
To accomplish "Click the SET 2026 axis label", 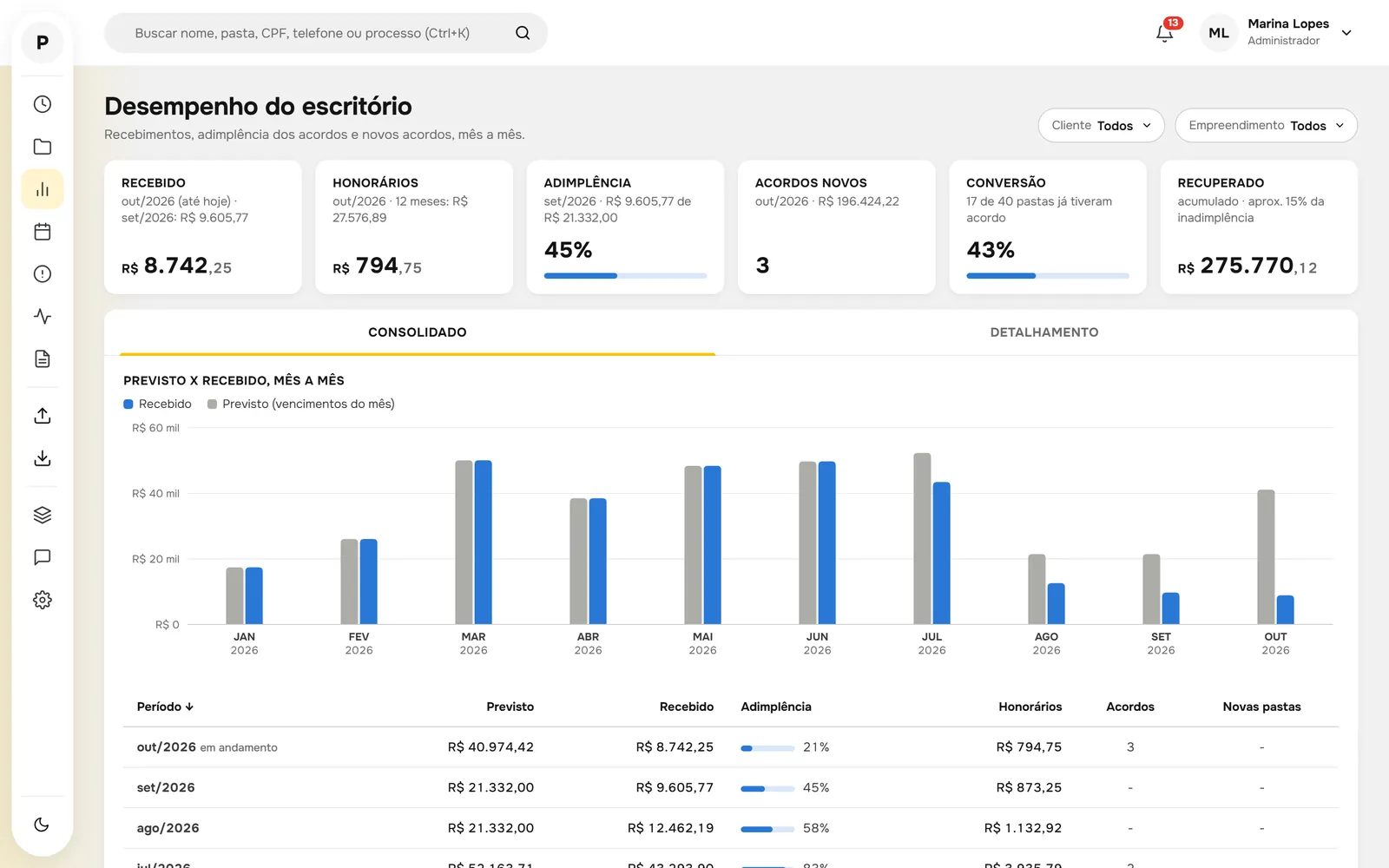I will click(x=1161, y=643).
